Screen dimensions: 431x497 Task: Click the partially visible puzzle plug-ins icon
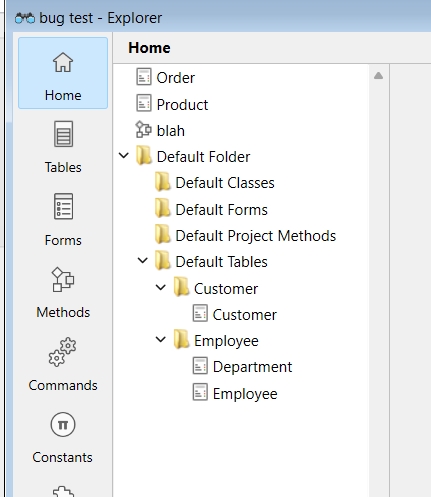pyautogui.click(x=63, y=491)
